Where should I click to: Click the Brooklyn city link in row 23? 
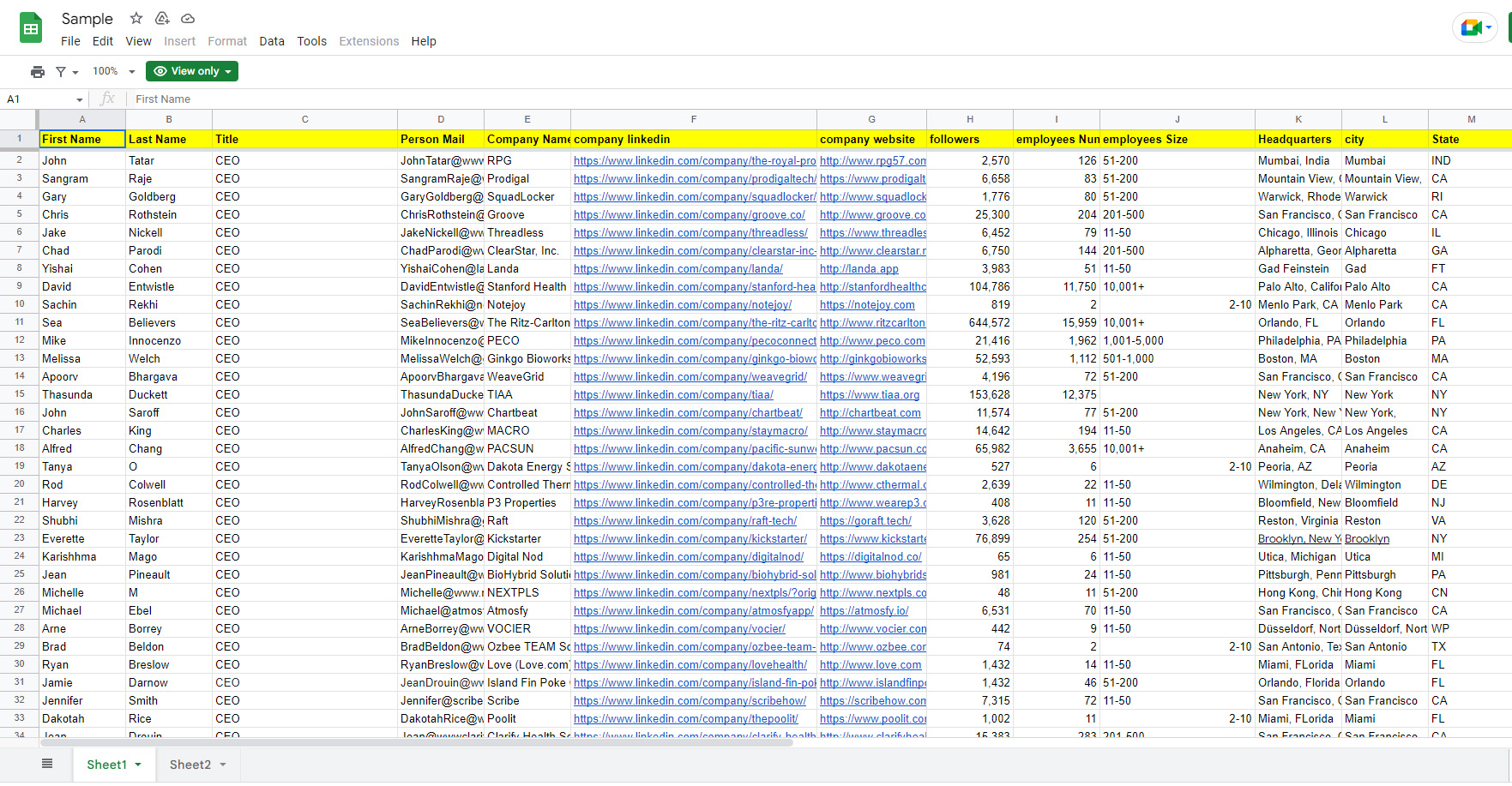point(1367,538)
